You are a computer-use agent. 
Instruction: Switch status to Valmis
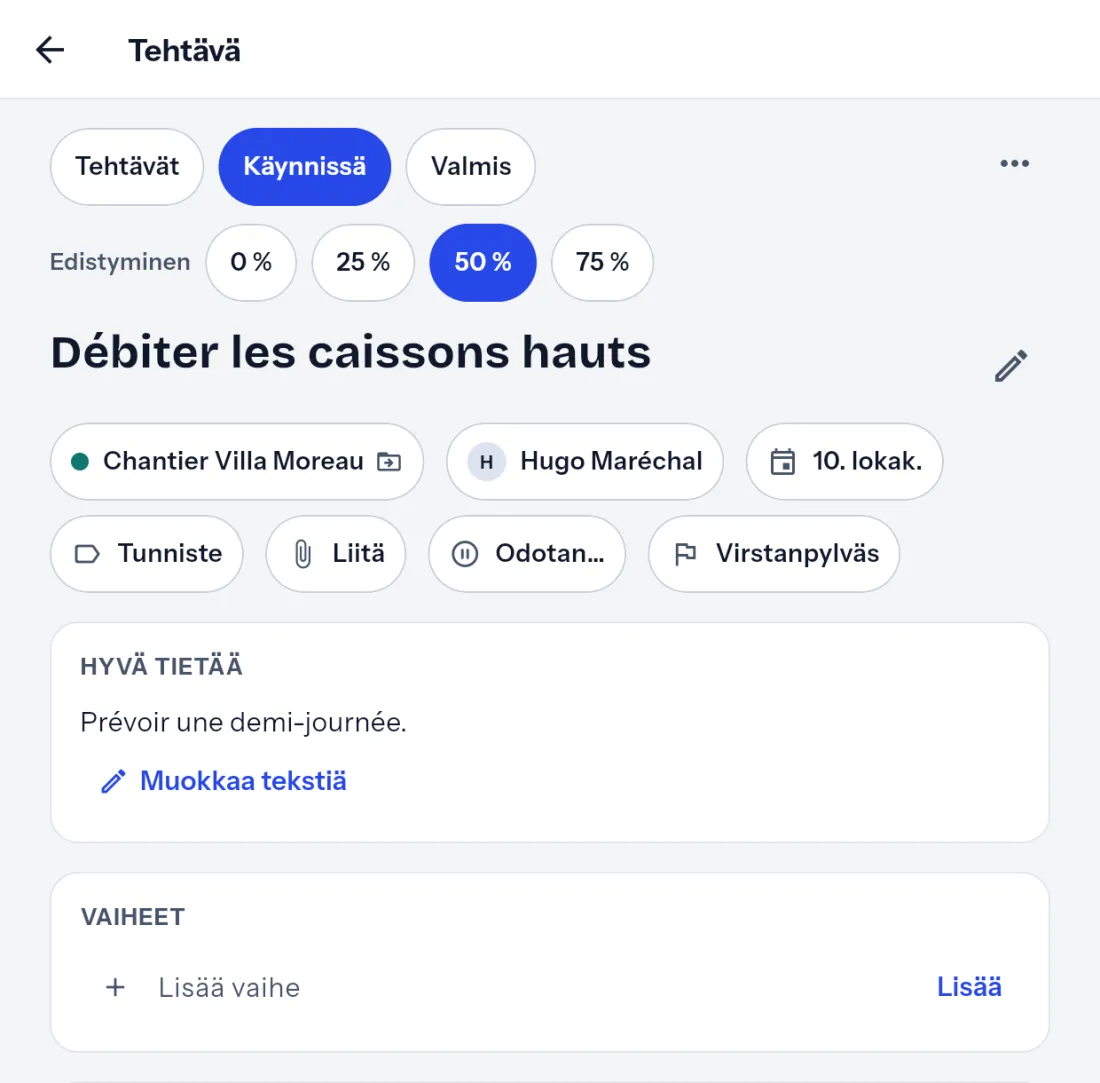coord(471,167)
